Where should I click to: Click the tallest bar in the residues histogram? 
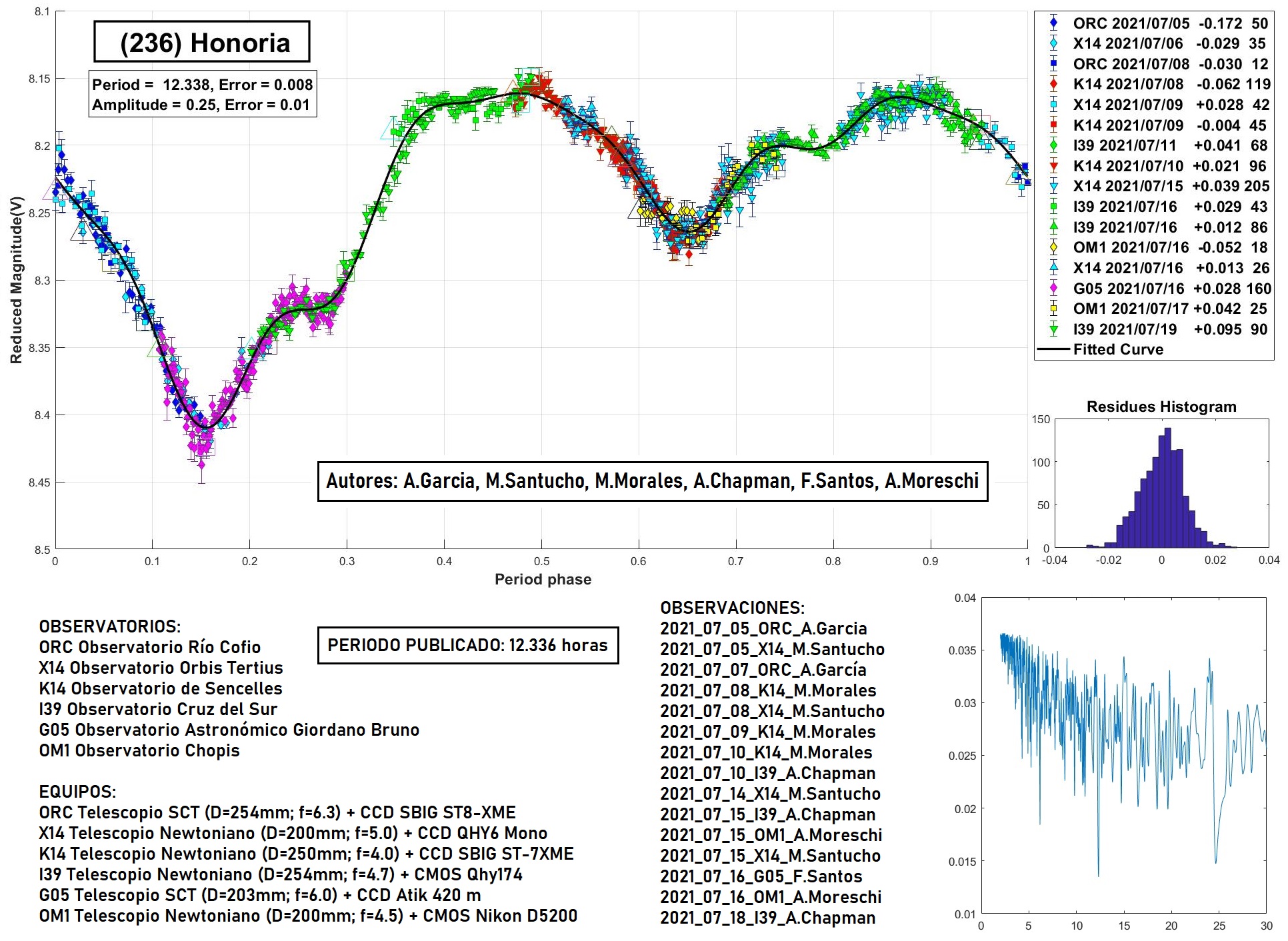pos(1168,488)
